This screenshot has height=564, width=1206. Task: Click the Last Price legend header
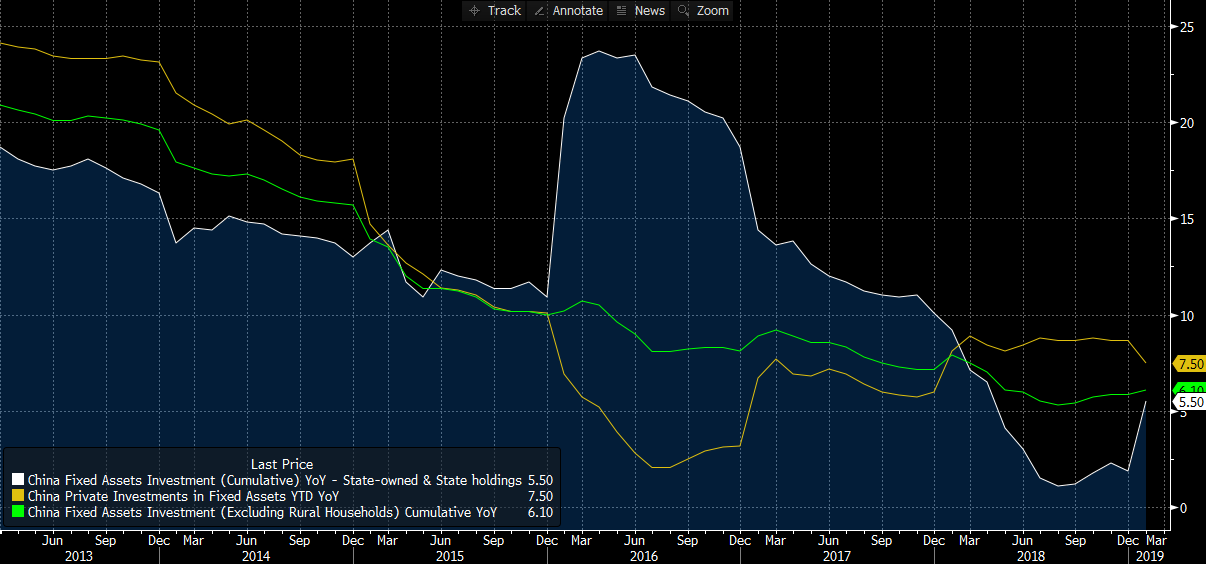pyautogui.click(x=281, y=464)
